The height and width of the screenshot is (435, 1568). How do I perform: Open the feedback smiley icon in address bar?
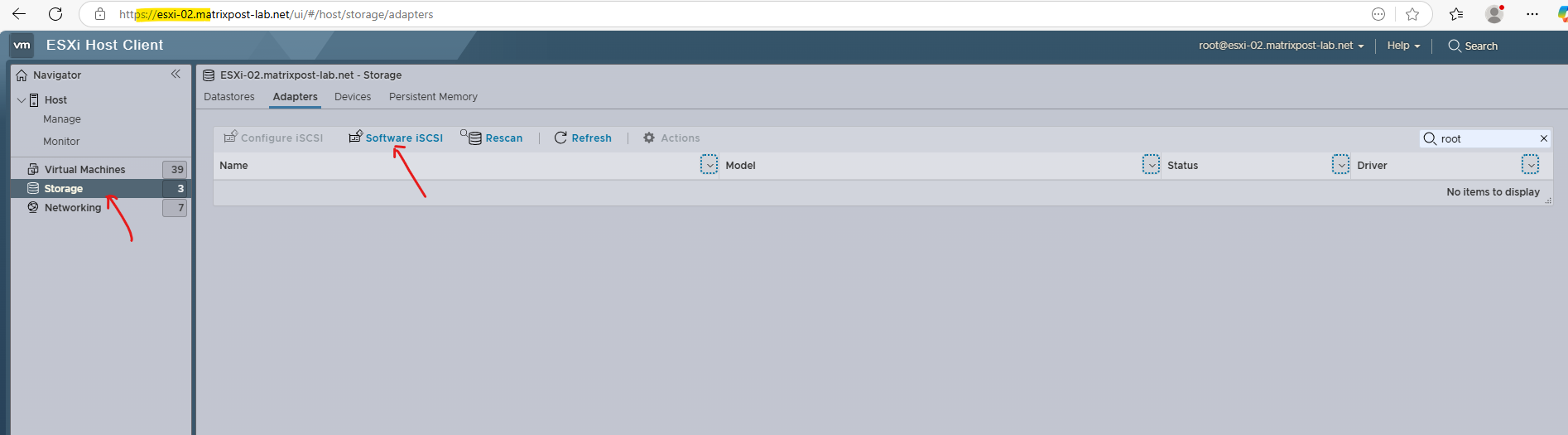pos(1378,14)
